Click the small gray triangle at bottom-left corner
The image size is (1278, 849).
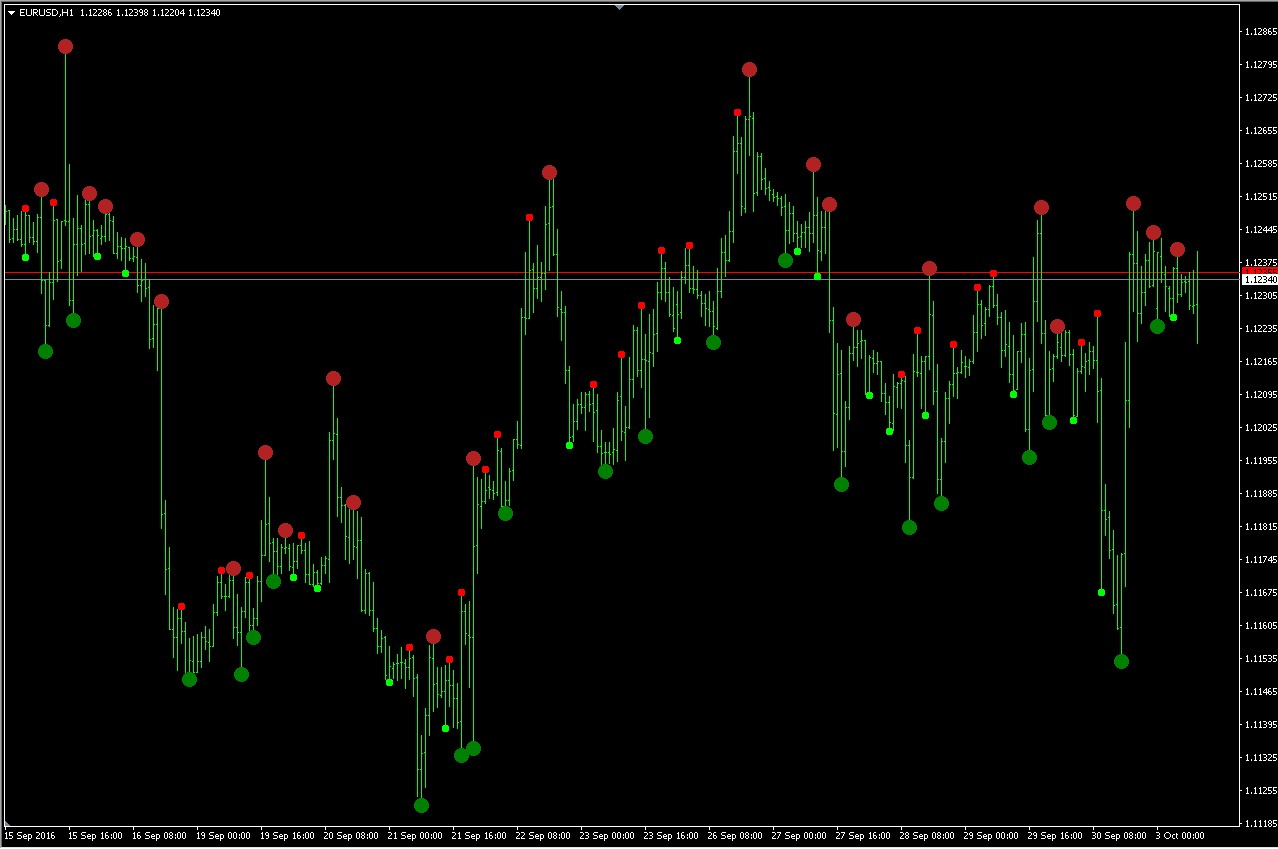coord(8,822)
